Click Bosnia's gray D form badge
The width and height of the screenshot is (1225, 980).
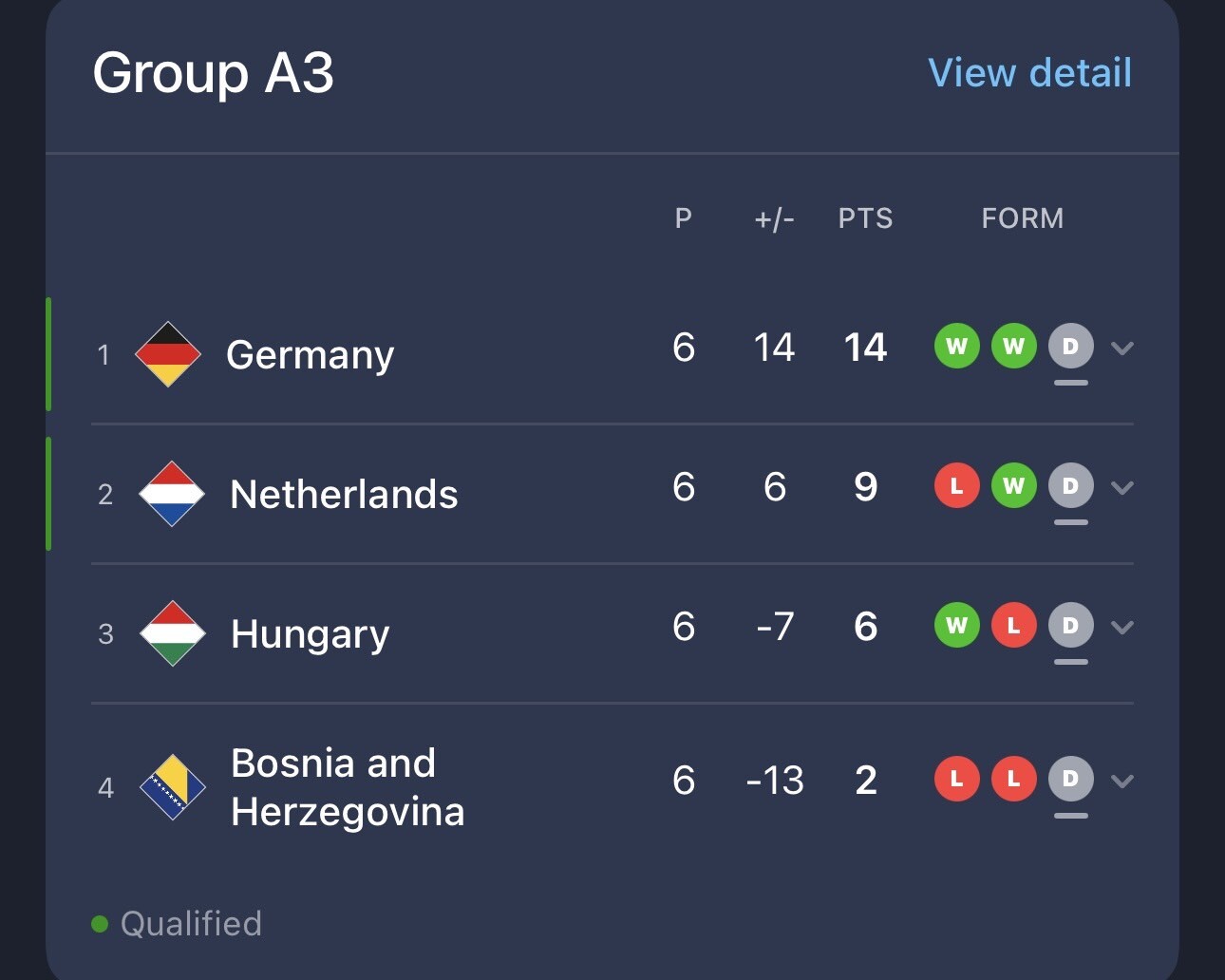point(1070,780)
